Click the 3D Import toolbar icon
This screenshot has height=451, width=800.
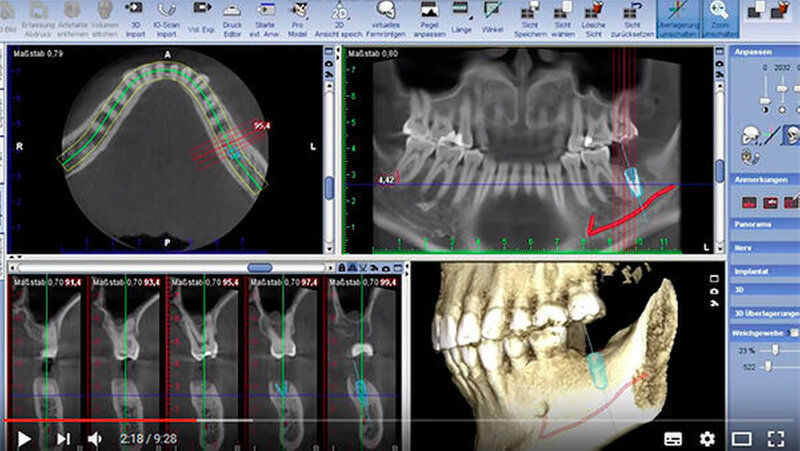[x=136, y=13]
